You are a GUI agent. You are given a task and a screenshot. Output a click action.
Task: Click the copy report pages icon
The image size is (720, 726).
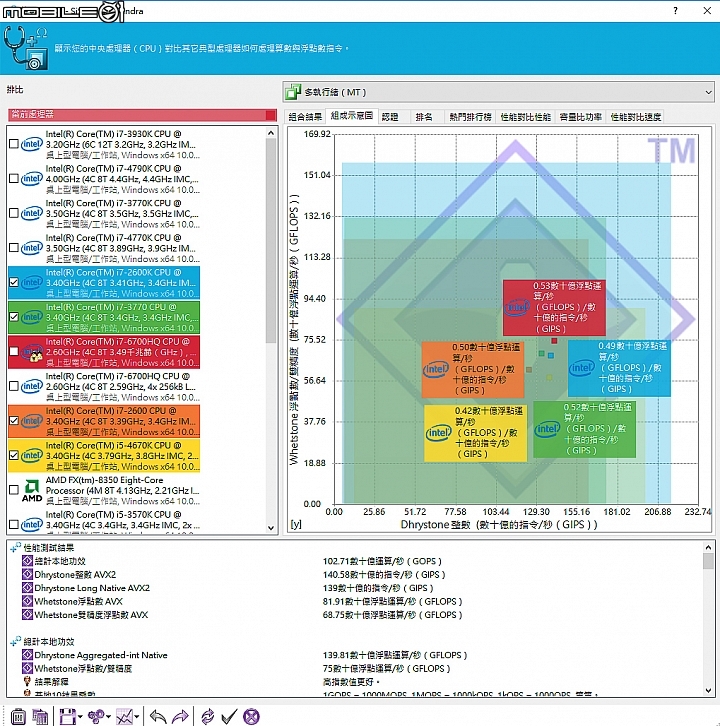click(x=40, y=716)
